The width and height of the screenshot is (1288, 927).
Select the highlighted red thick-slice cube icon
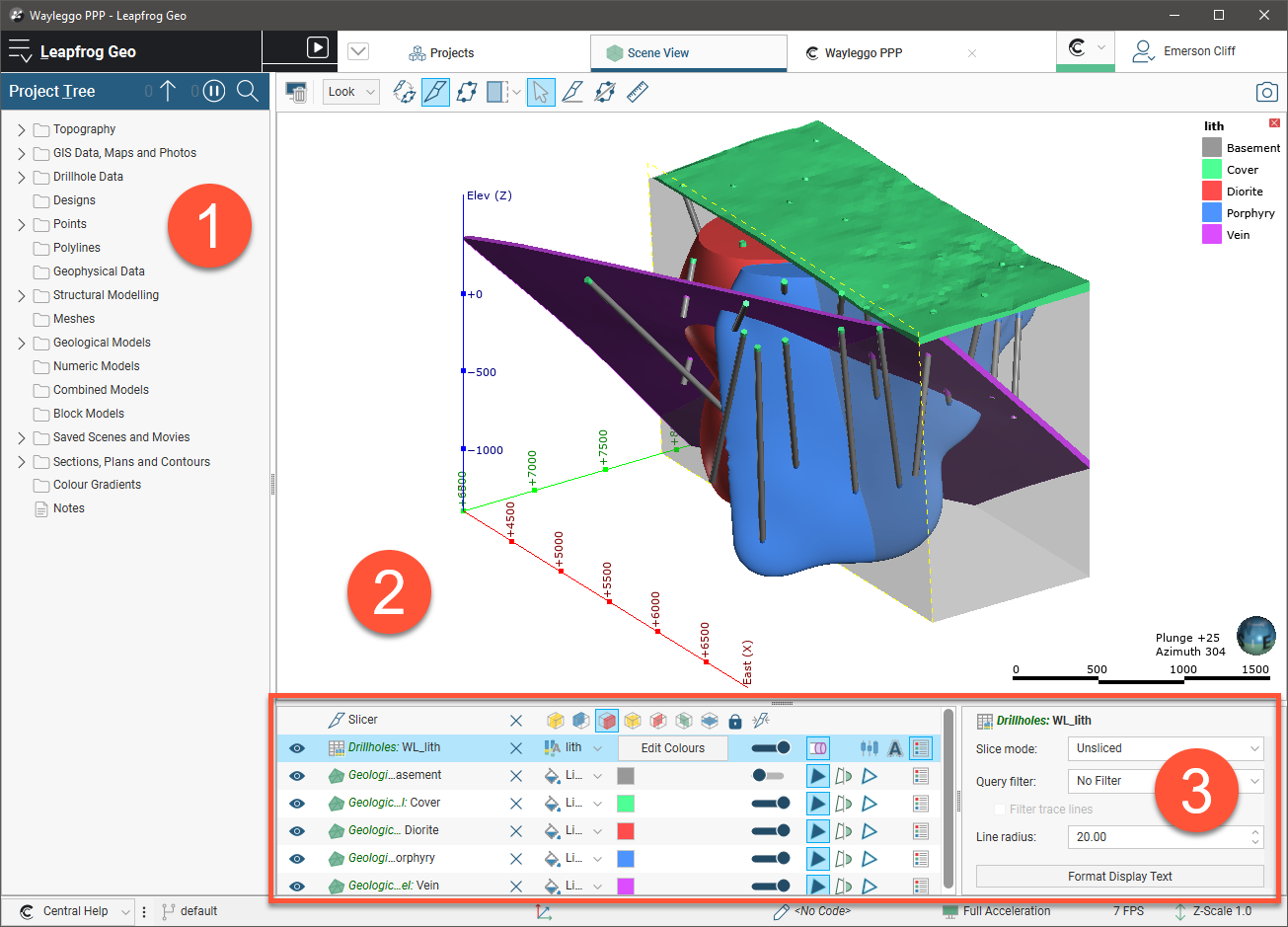[x=607, y=721]
